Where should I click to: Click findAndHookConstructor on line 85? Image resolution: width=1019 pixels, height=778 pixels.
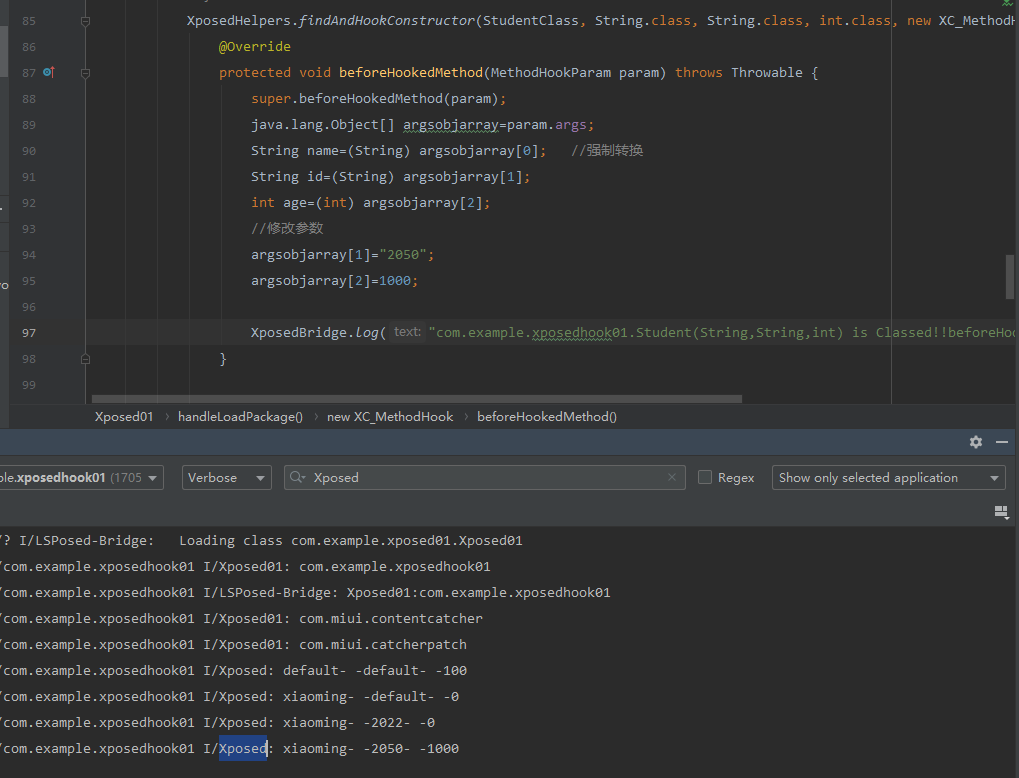387,21
